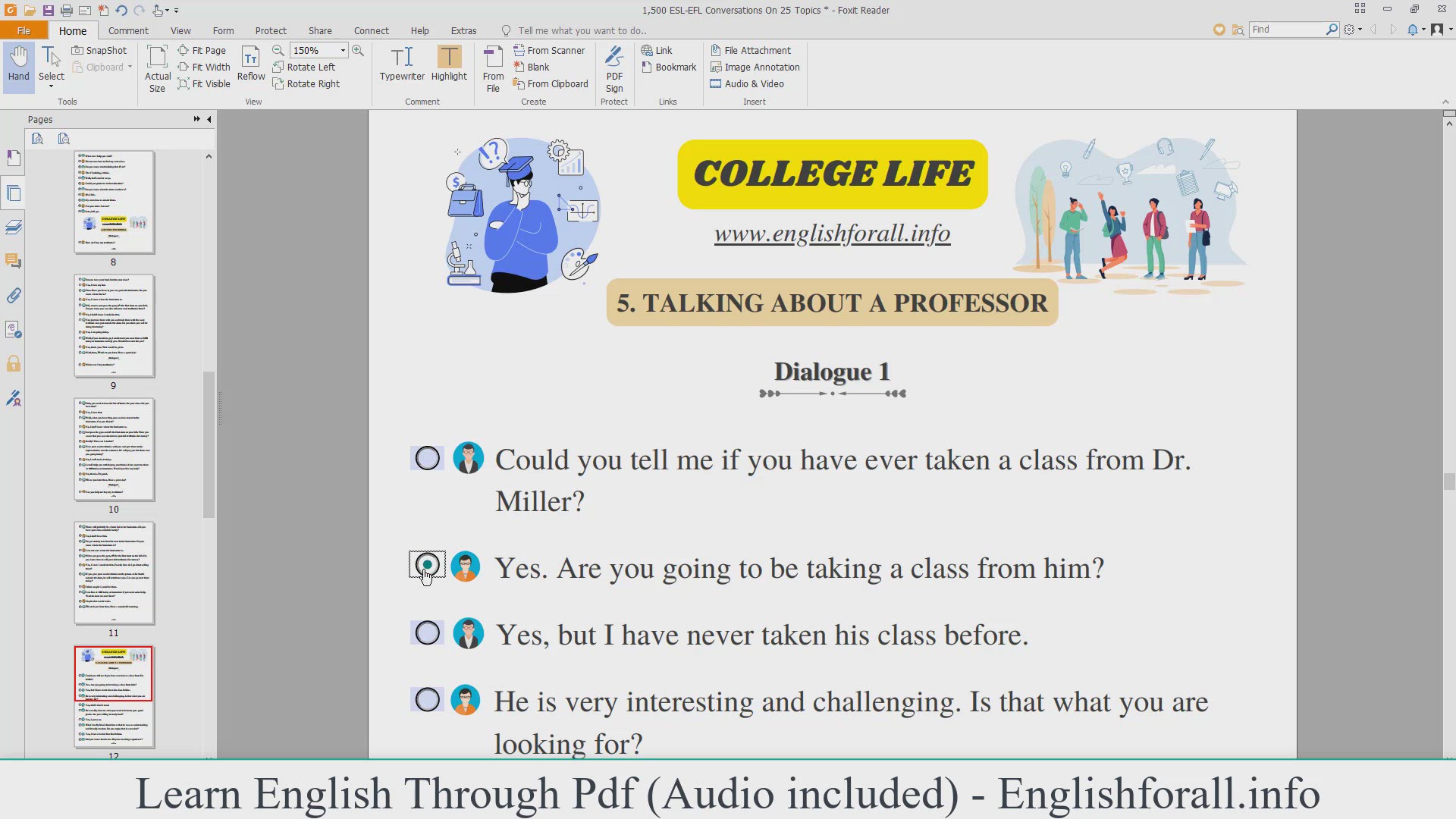This screenshot has width=1456, height=819.
Task: Collapse the Pages panel arrow
Action: (x=209, y=119)
